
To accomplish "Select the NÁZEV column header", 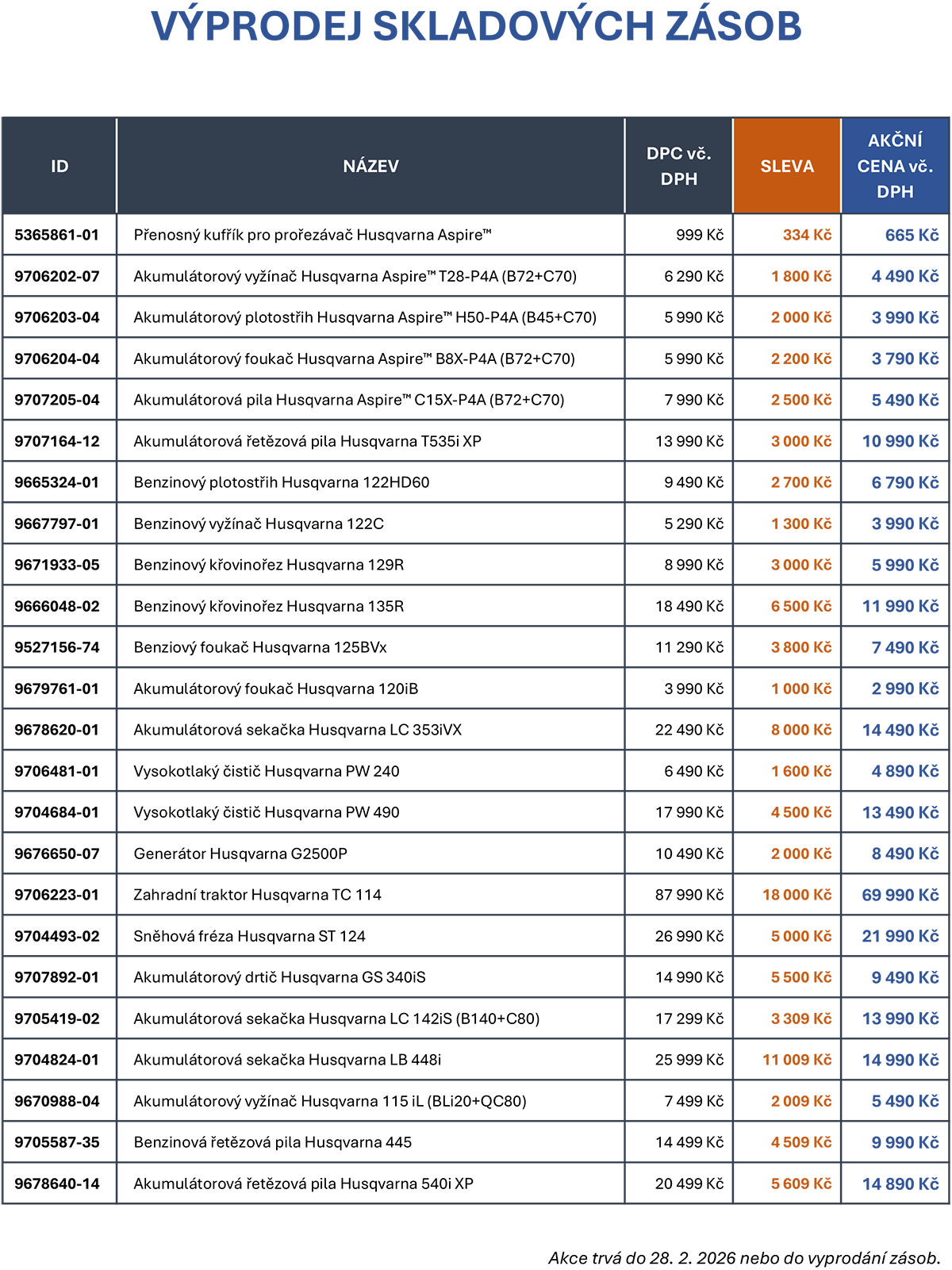I will coord(370,167).
